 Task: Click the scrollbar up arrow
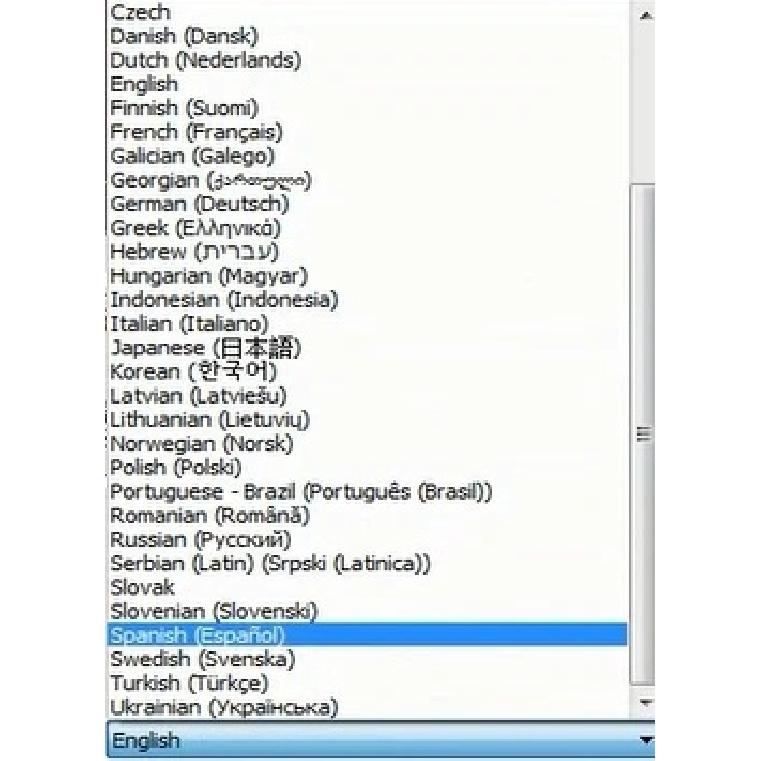[x=645, y=16]
